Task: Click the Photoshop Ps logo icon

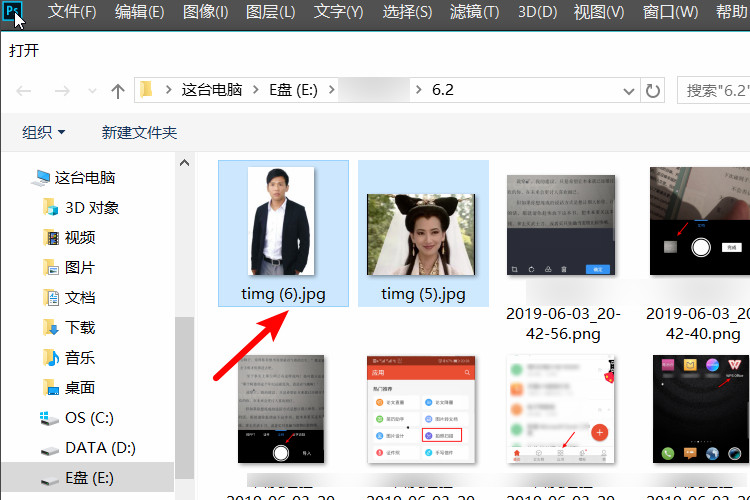Action: 12,11
